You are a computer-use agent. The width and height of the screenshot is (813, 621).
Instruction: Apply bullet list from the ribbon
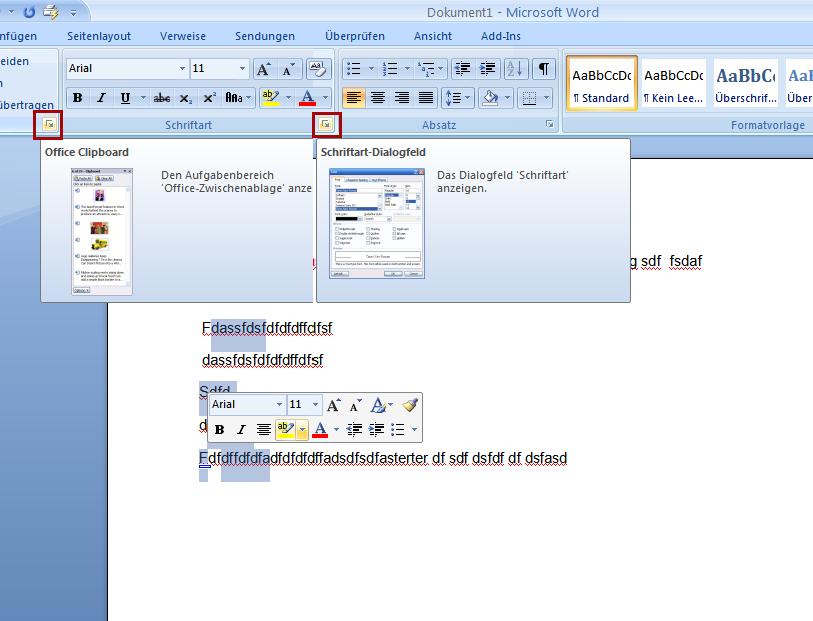point(354,68)
